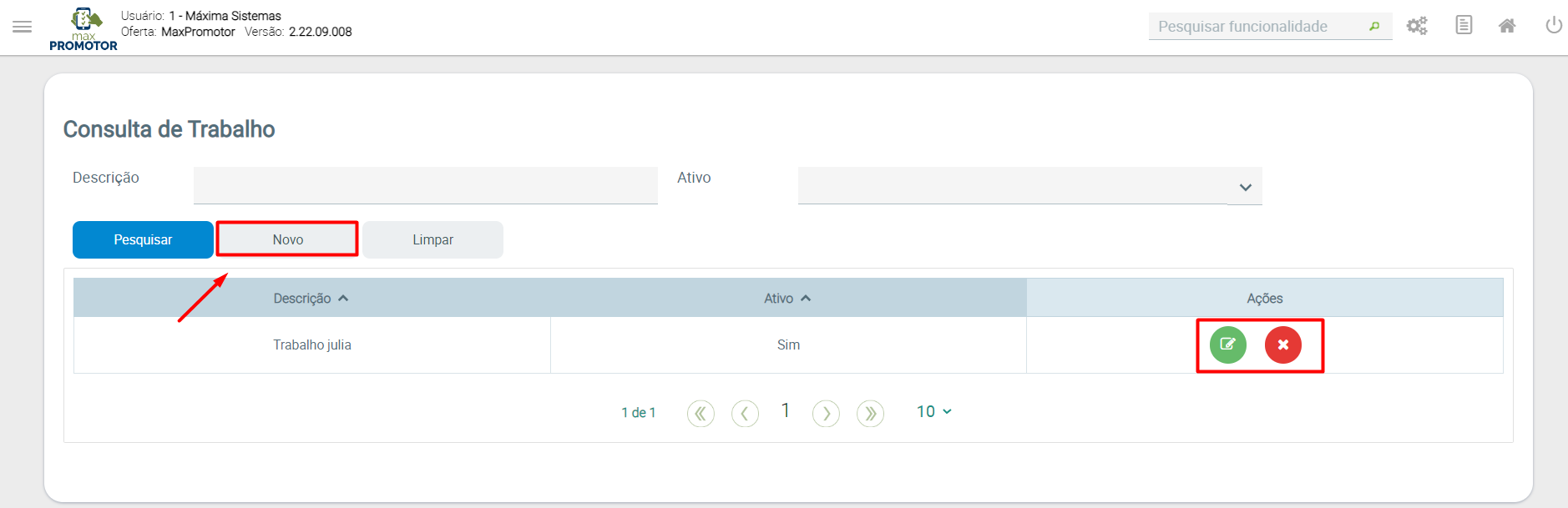Open the document list icon
Viewport: 1568px width, 508px height.
1464,25
